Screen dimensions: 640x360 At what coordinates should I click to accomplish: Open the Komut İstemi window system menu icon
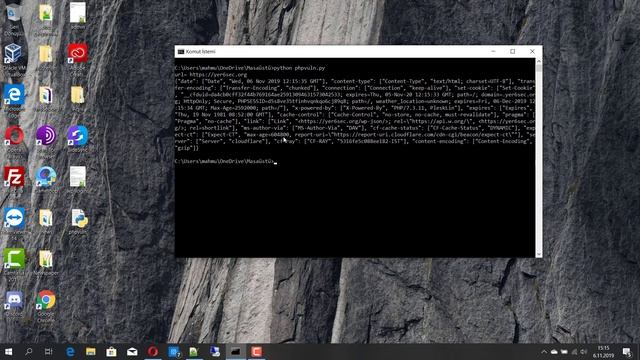tap(181, 51)
